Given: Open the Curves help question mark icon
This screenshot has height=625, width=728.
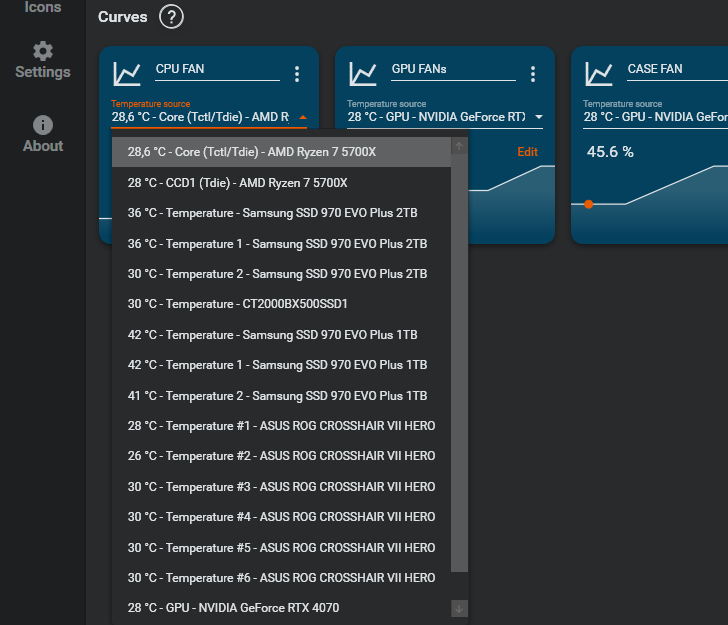Looking at the screenshot, I should pos(171,17).
